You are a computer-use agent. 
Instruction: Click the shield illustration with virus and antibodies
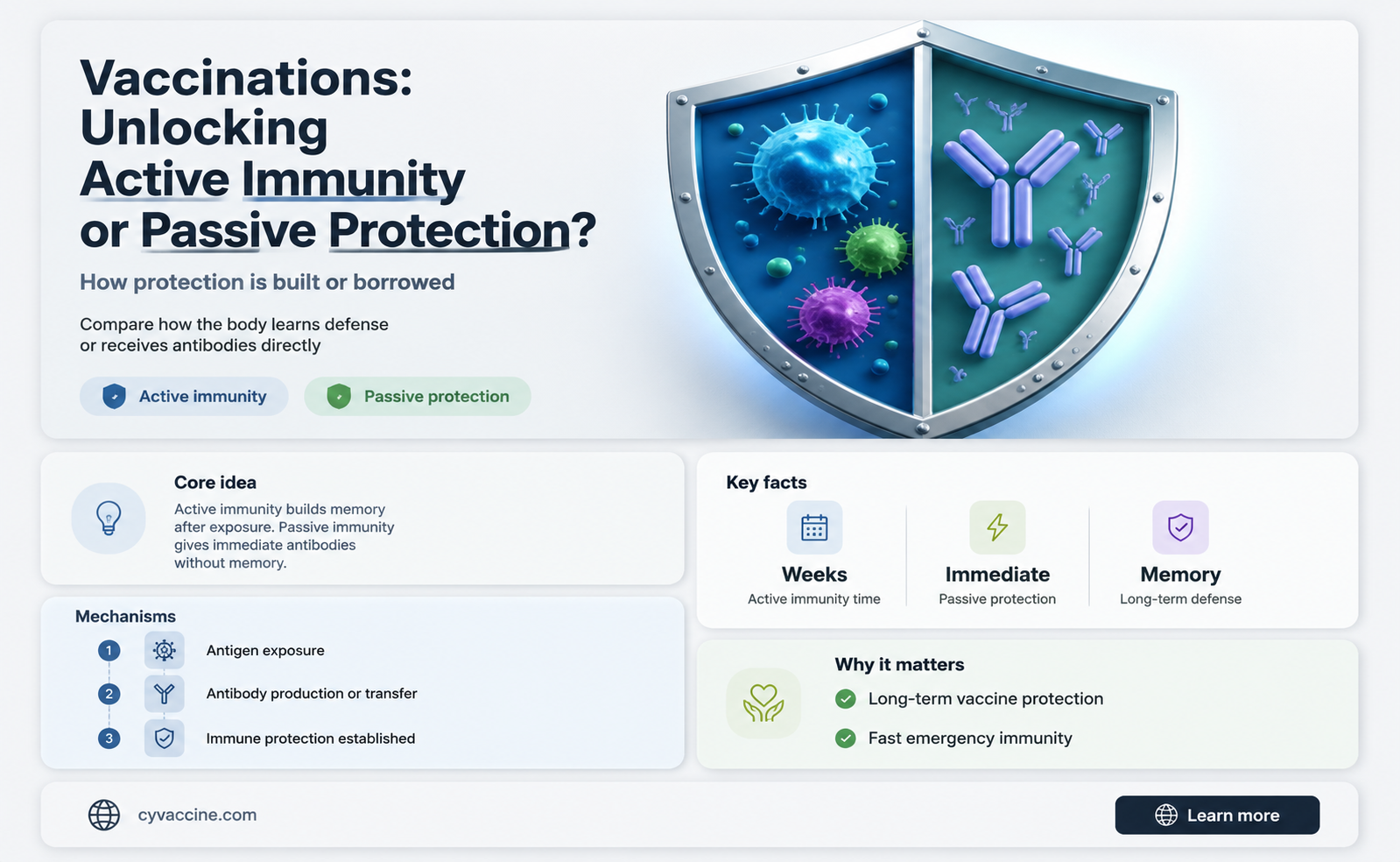pos(922,230)
